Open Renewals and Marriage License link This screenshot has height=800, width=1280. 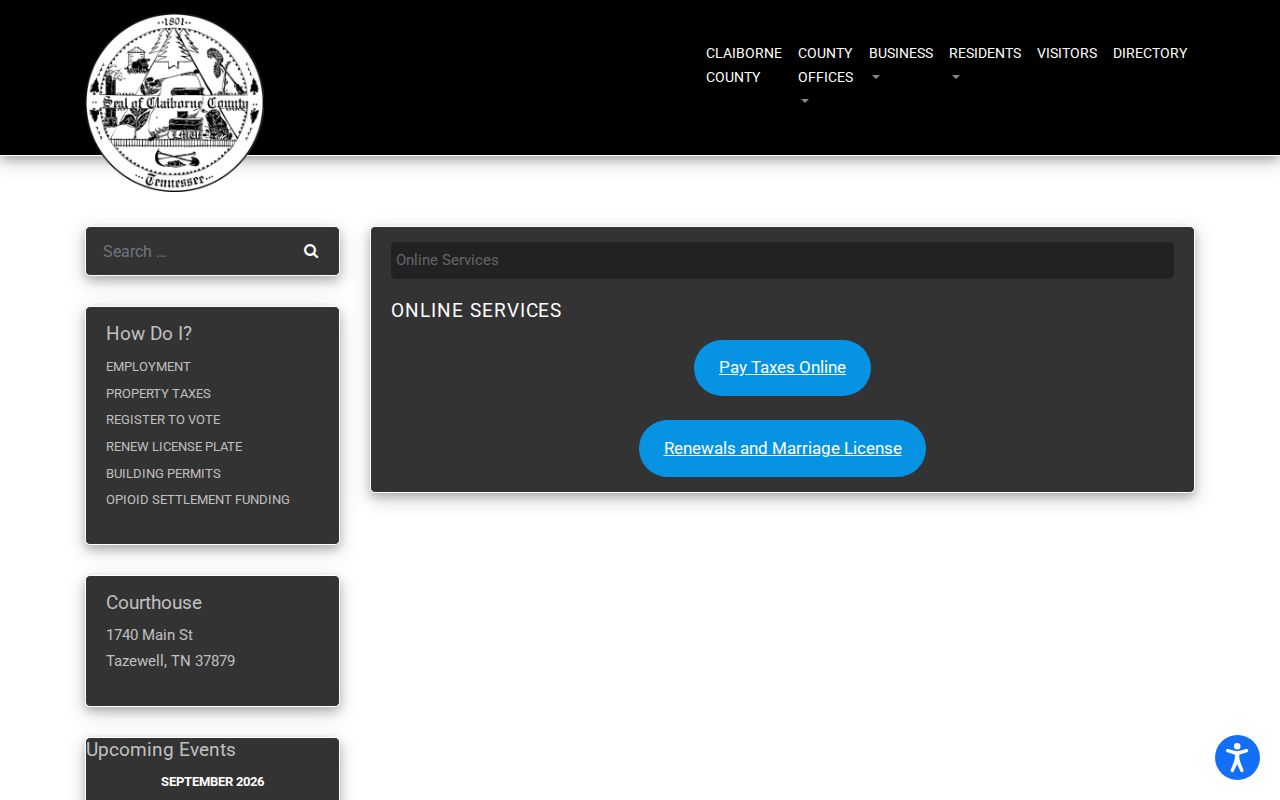782,449
